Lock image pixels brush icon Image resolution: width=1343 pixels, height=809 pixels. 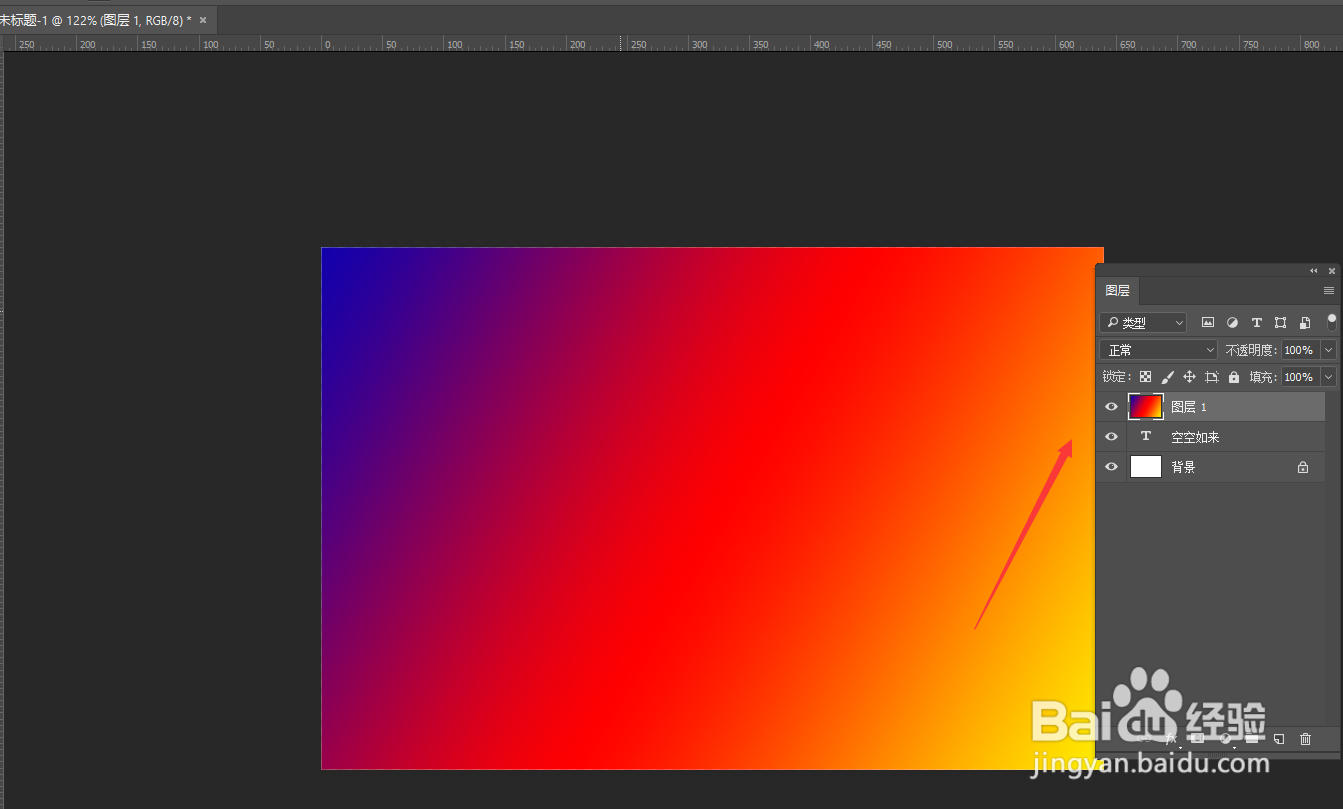coord(1167,377)
